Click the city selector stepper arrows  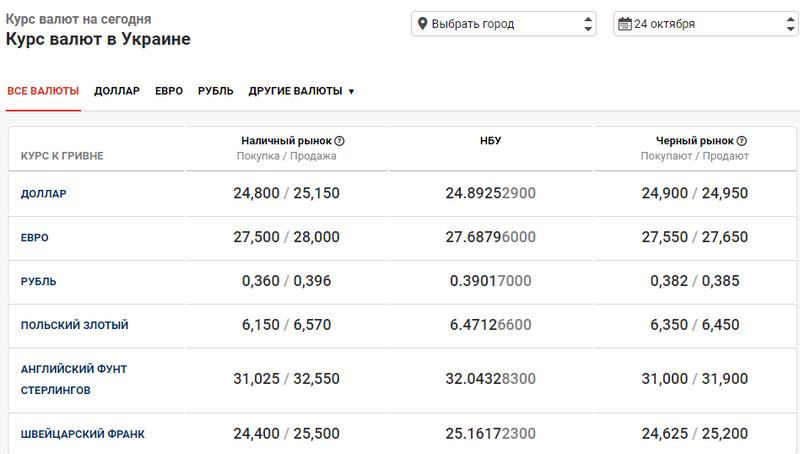coord(586,24)
